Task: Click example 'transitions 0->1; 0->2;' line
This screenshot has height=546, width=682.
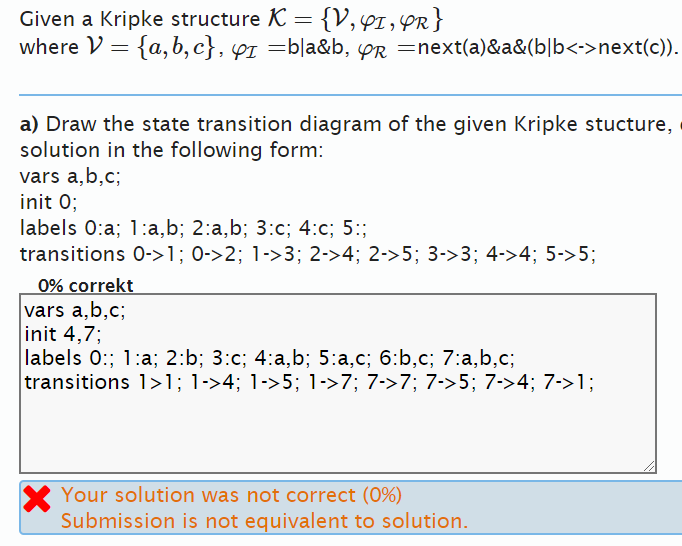Action: 308,254
